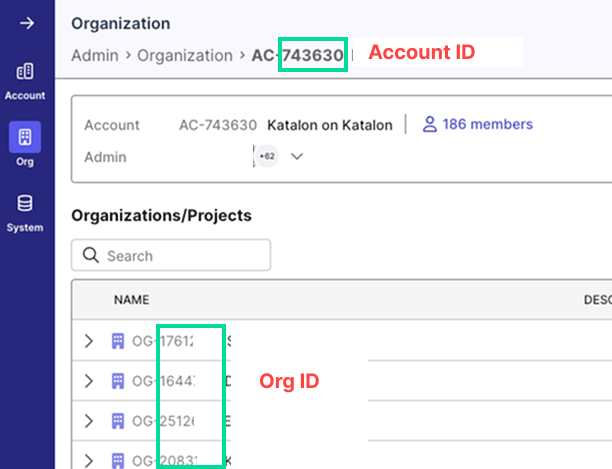Click the Katalon on Katalon account name
This screenshot has height=469, width=612.
pyautogui.click(x=330, y=125)
